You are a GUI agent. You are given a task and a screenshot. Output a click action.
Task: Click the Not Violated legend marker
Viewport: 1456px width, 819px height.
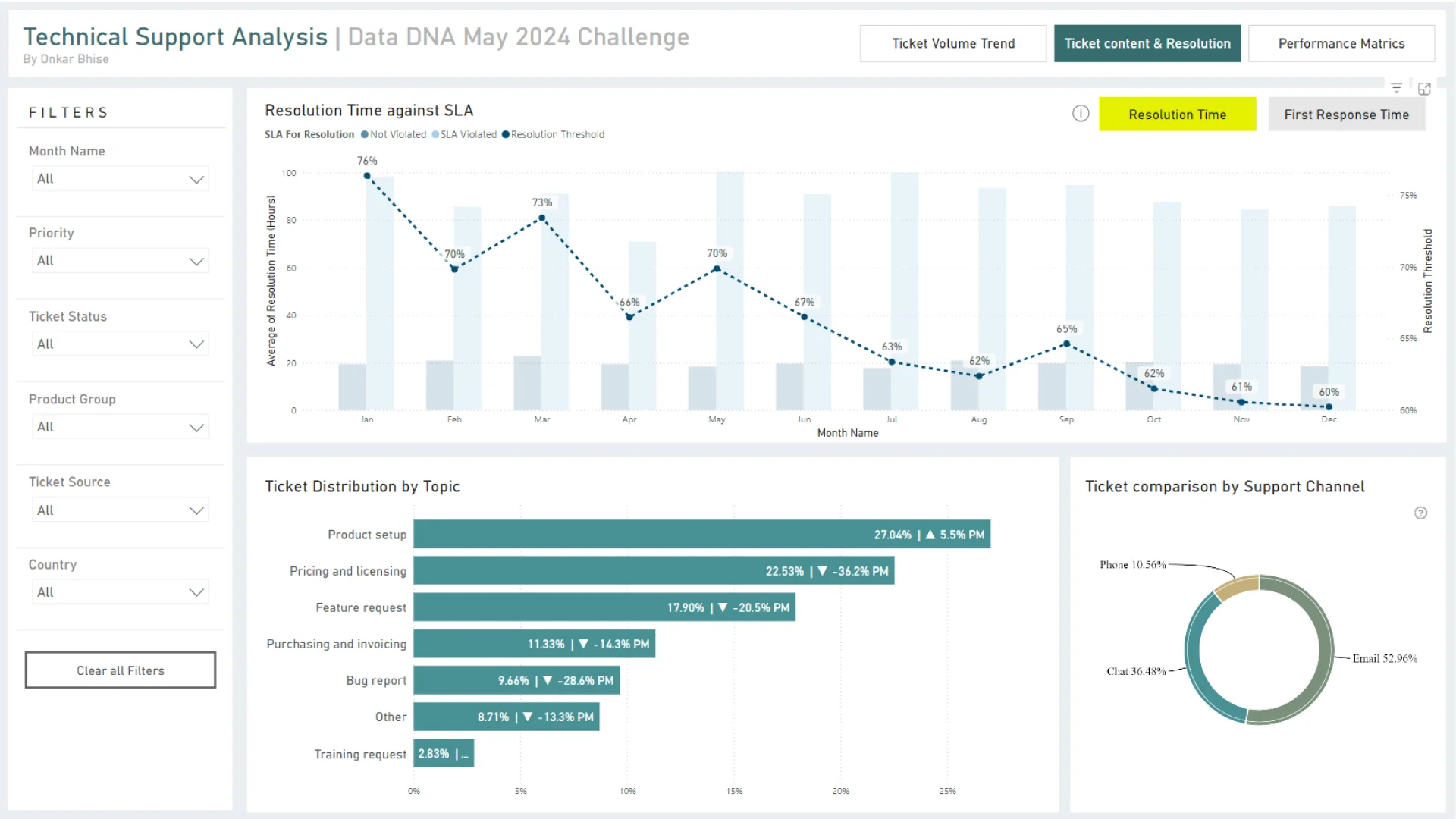tap(365, 134)
